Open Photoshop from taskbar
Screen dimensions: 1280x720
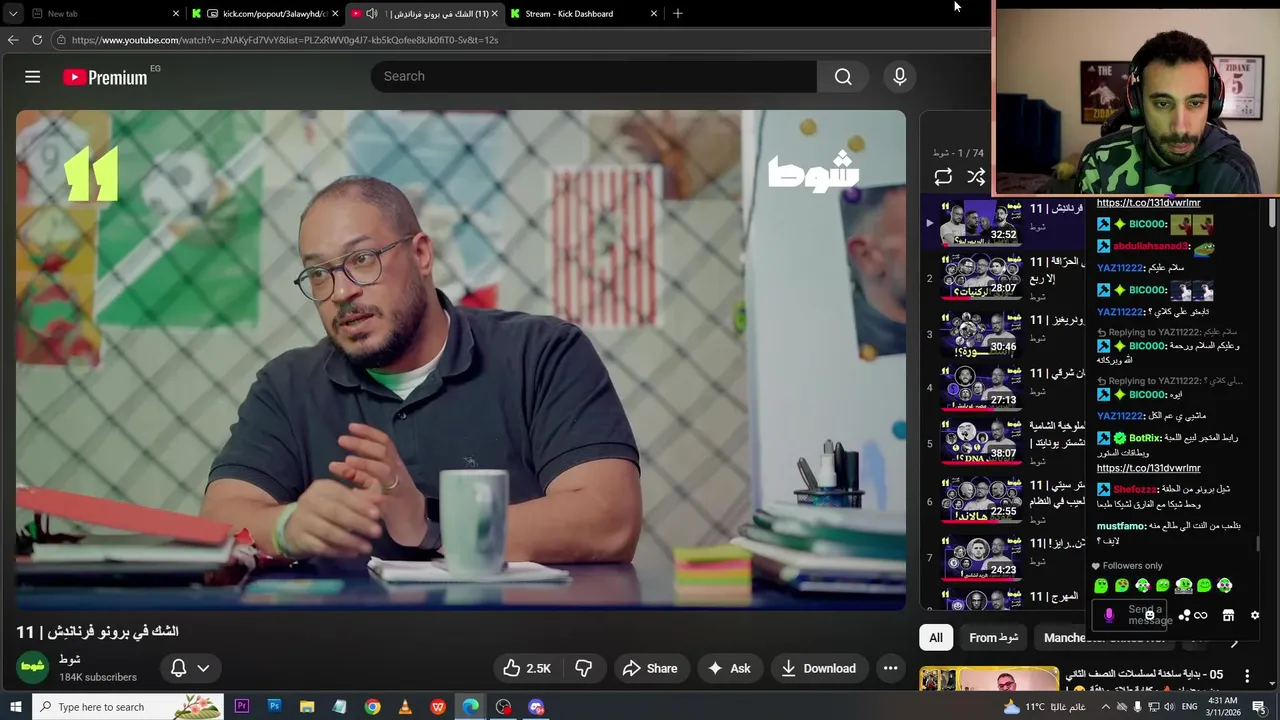(x=274, y=707)
